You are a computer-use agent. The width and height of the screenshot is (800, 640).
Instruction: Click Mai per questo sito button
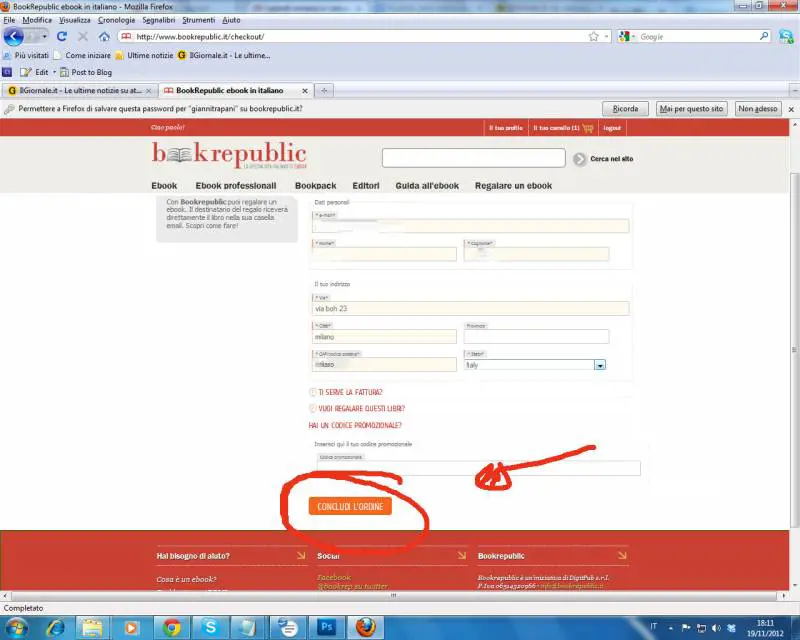(691, 109)
